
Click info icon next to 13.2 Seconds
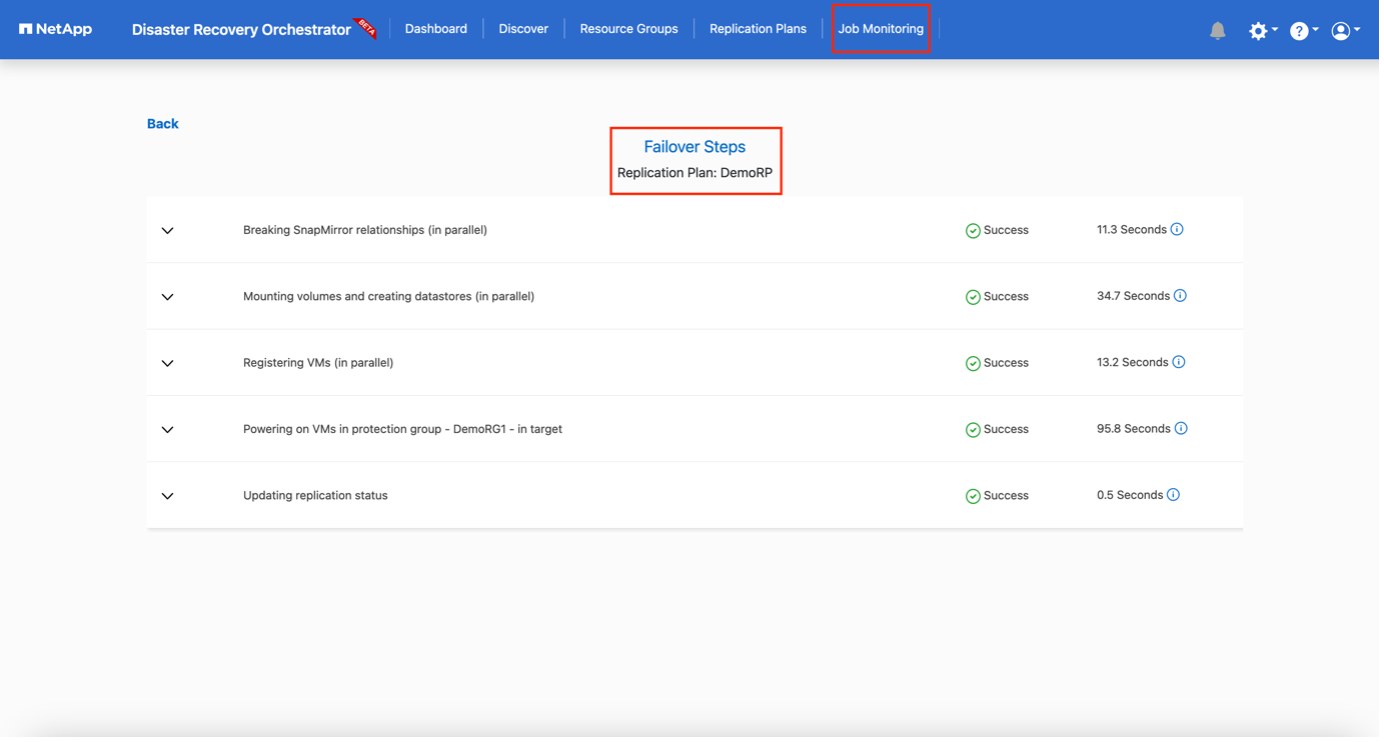click(x=1179, y=362)
